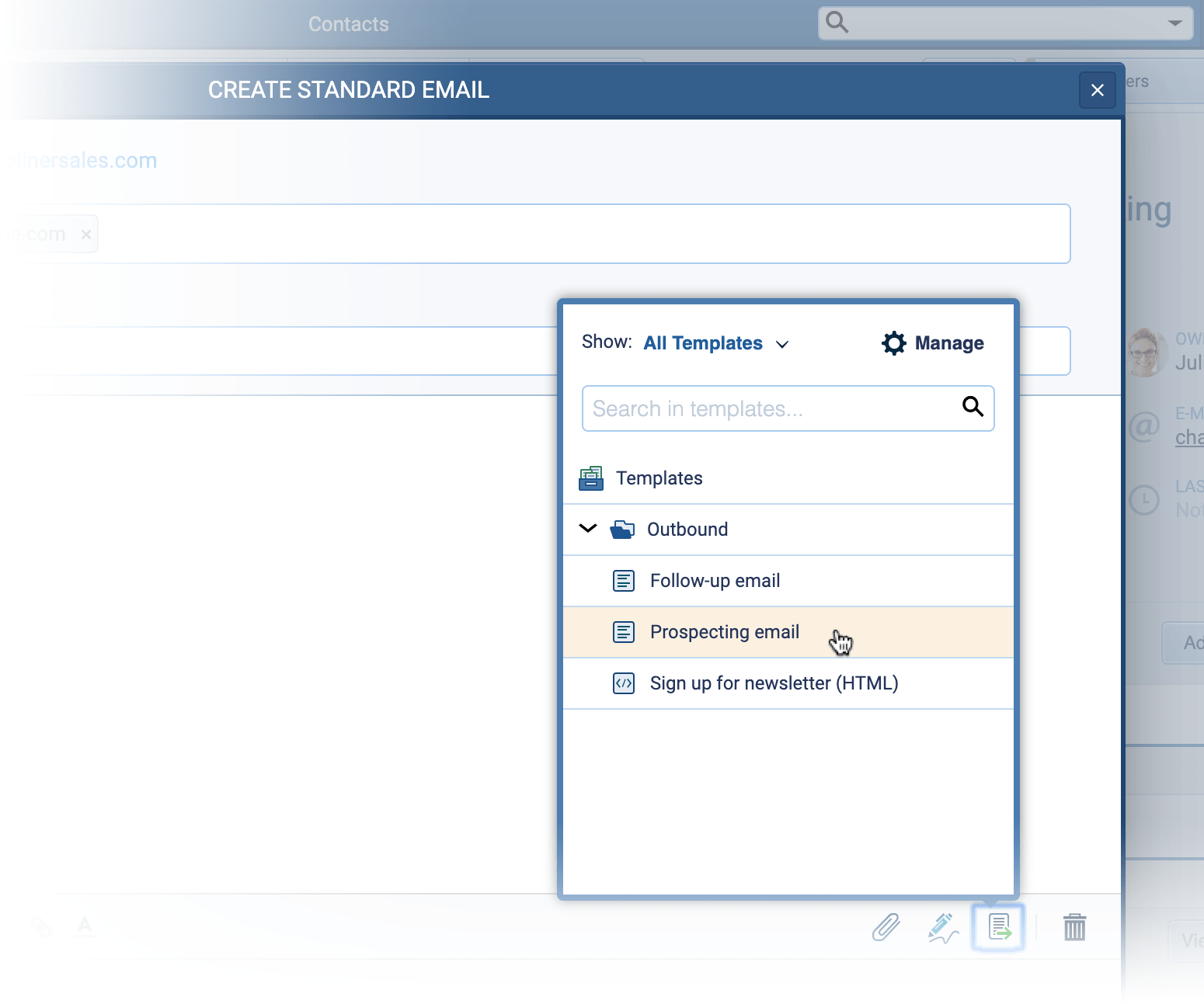Click the Templates drawer icon
This screenshot has height=1004, width=1204.
point(591,478)
